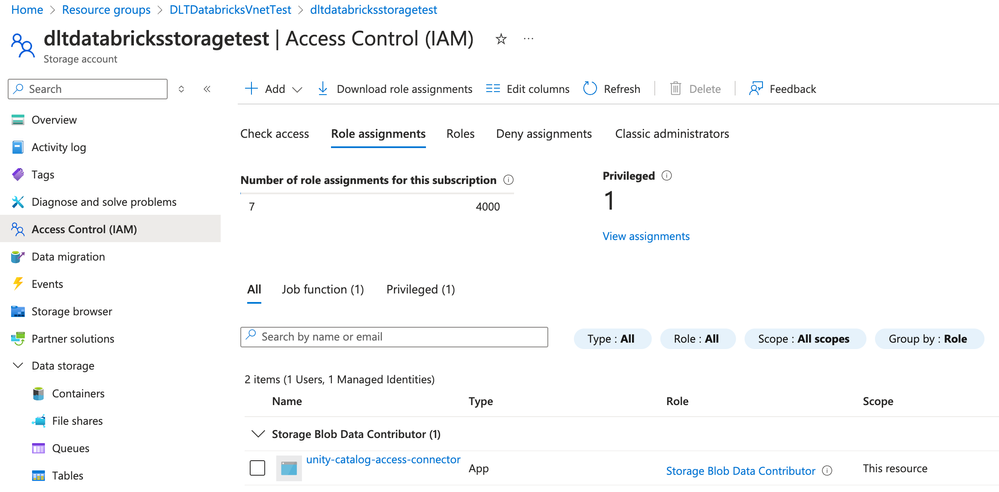Image resolution: width=999 pixels, height=492 pixels.
Task: Click info icon next to Privileged
Action: point(666,176)
